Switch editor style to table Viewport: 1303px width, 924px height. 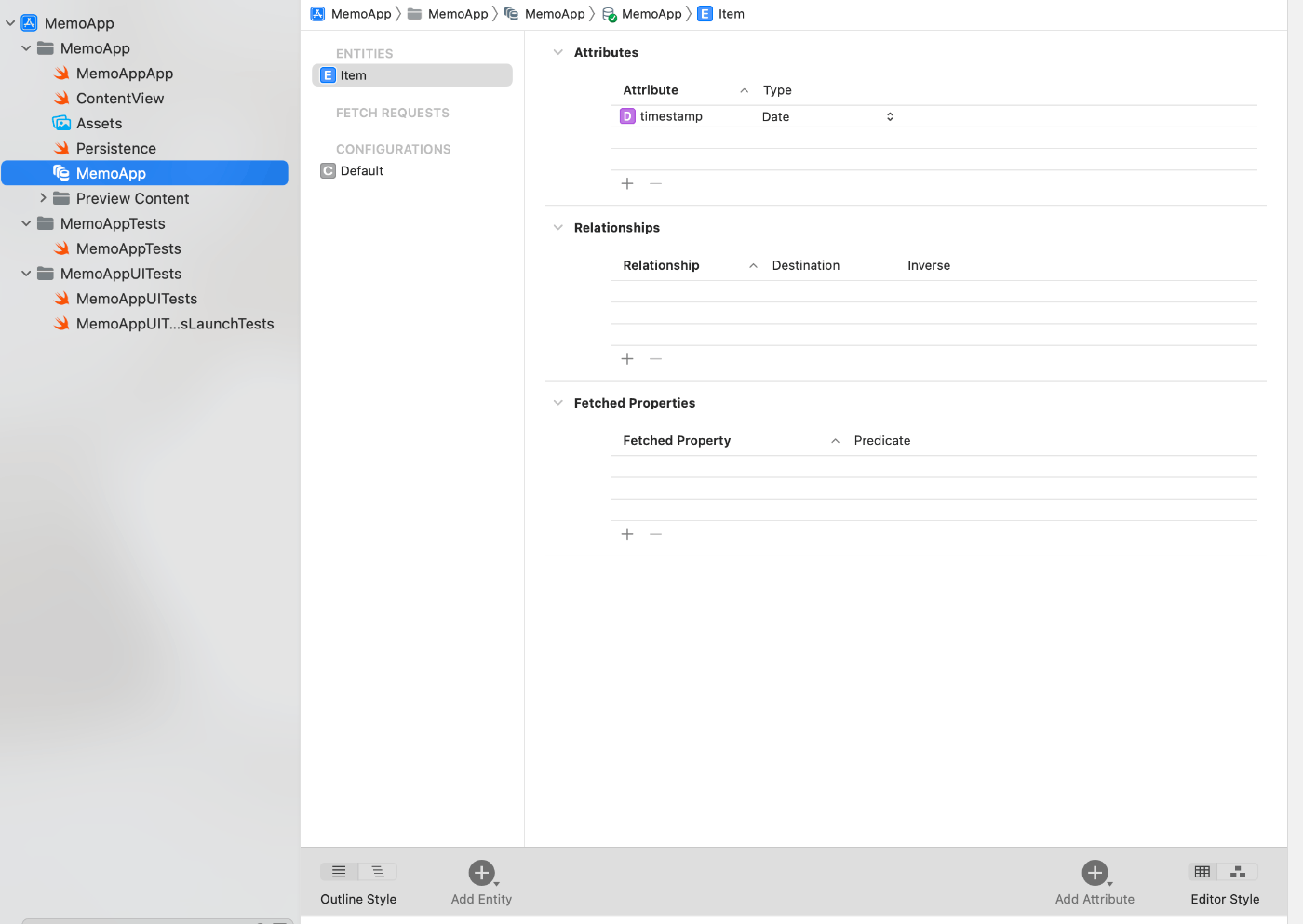tap(1202, 872)
